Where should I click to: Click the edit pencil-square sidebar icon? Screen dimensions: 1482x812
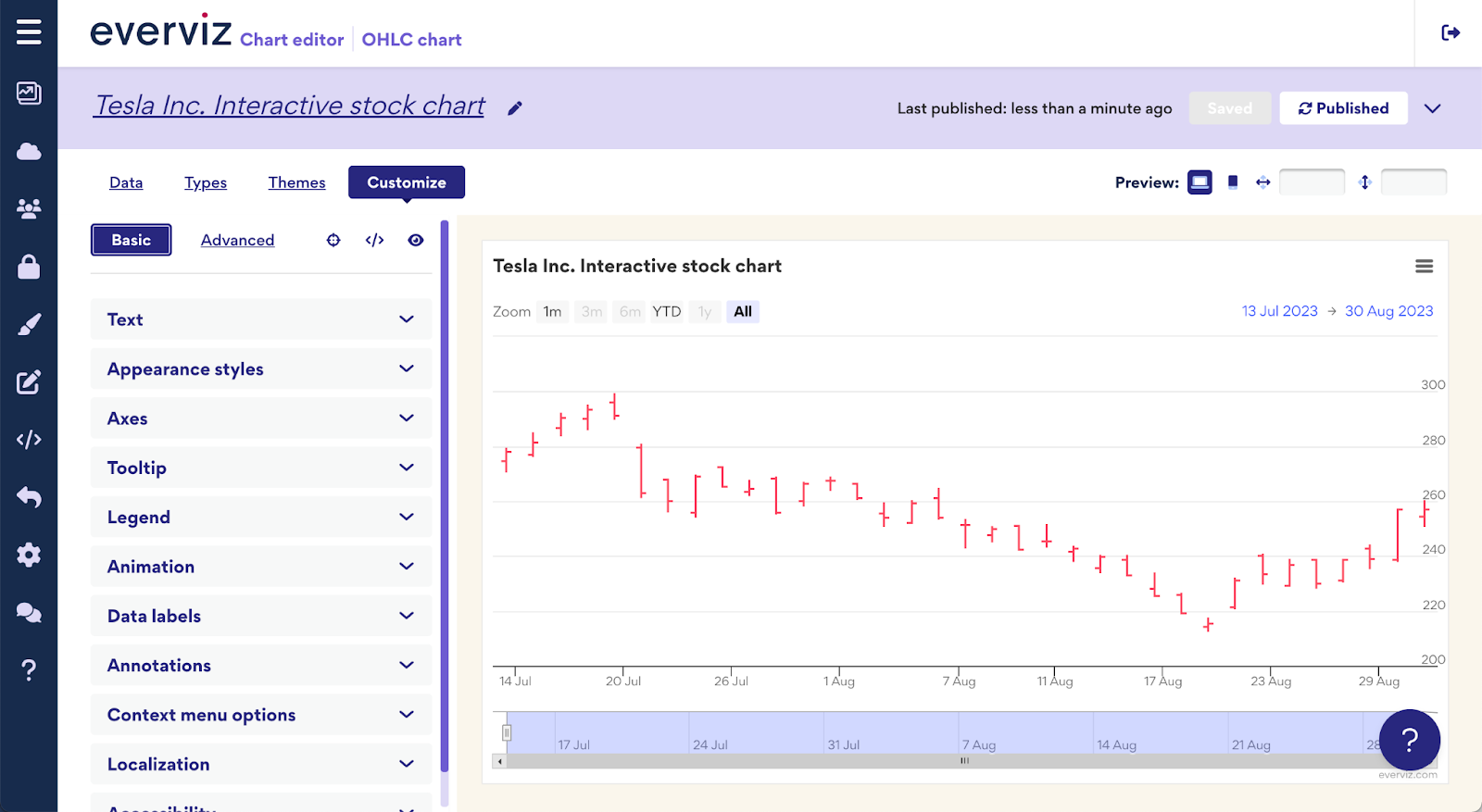29,382
